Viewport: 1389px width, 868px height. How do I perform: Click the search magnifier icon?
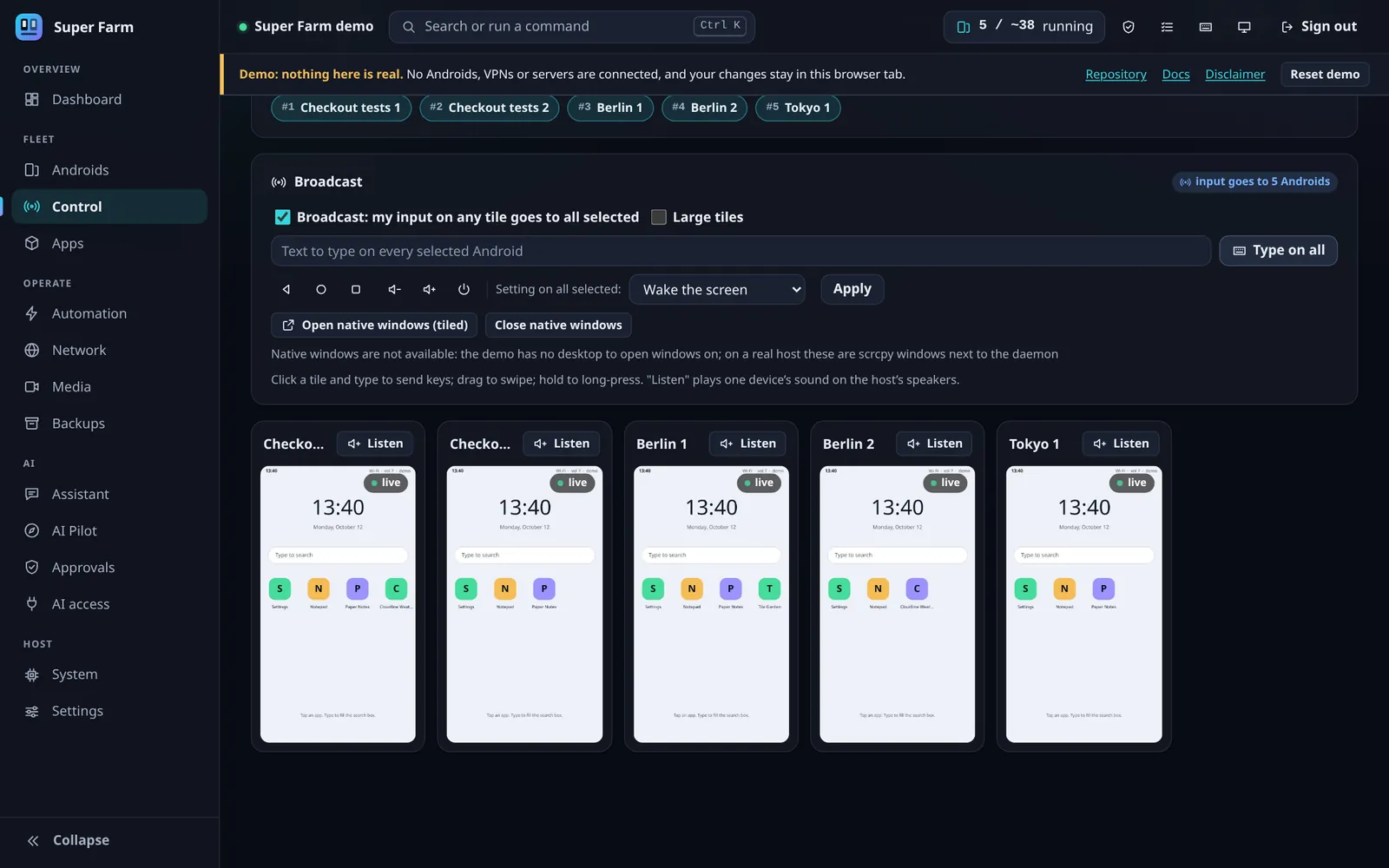[408, 27]
